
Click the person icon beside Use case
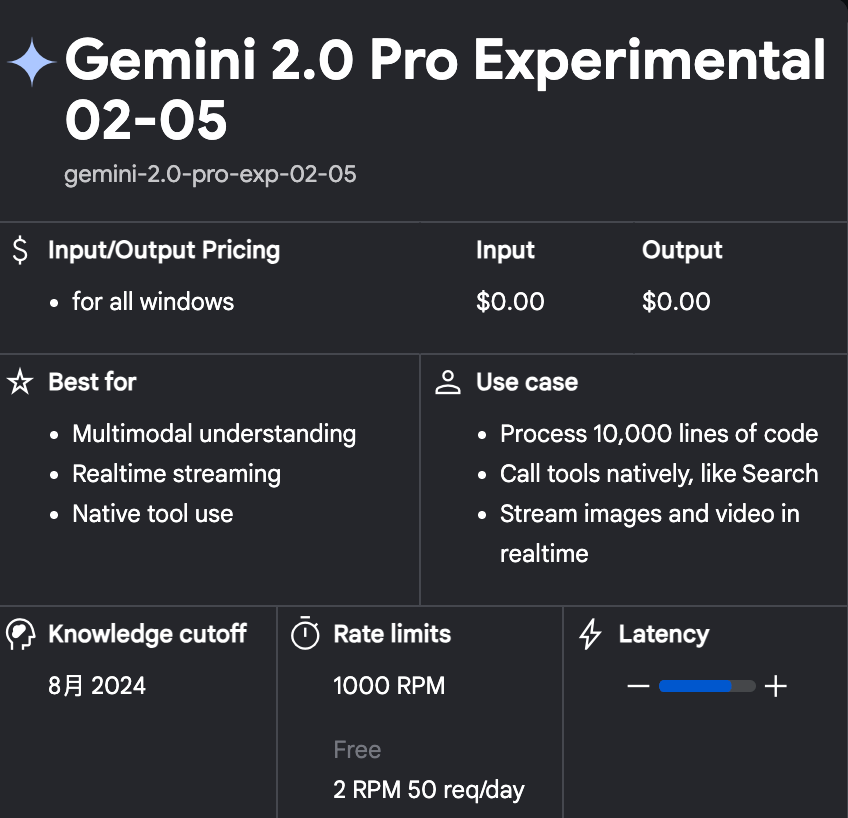448,381
